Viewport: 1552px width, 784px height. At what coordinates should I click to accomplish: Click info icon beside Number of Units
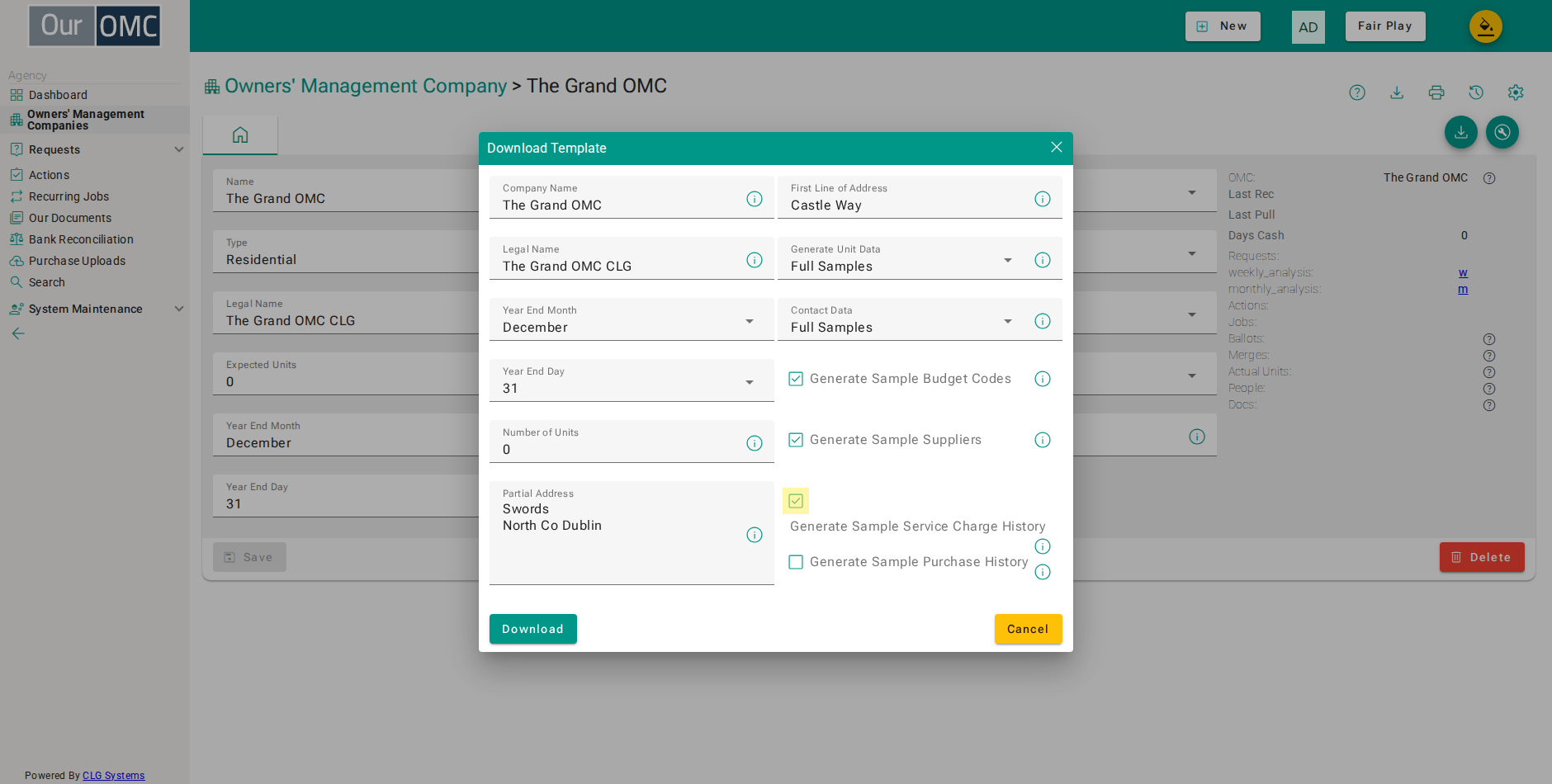[x=755, y=443]
